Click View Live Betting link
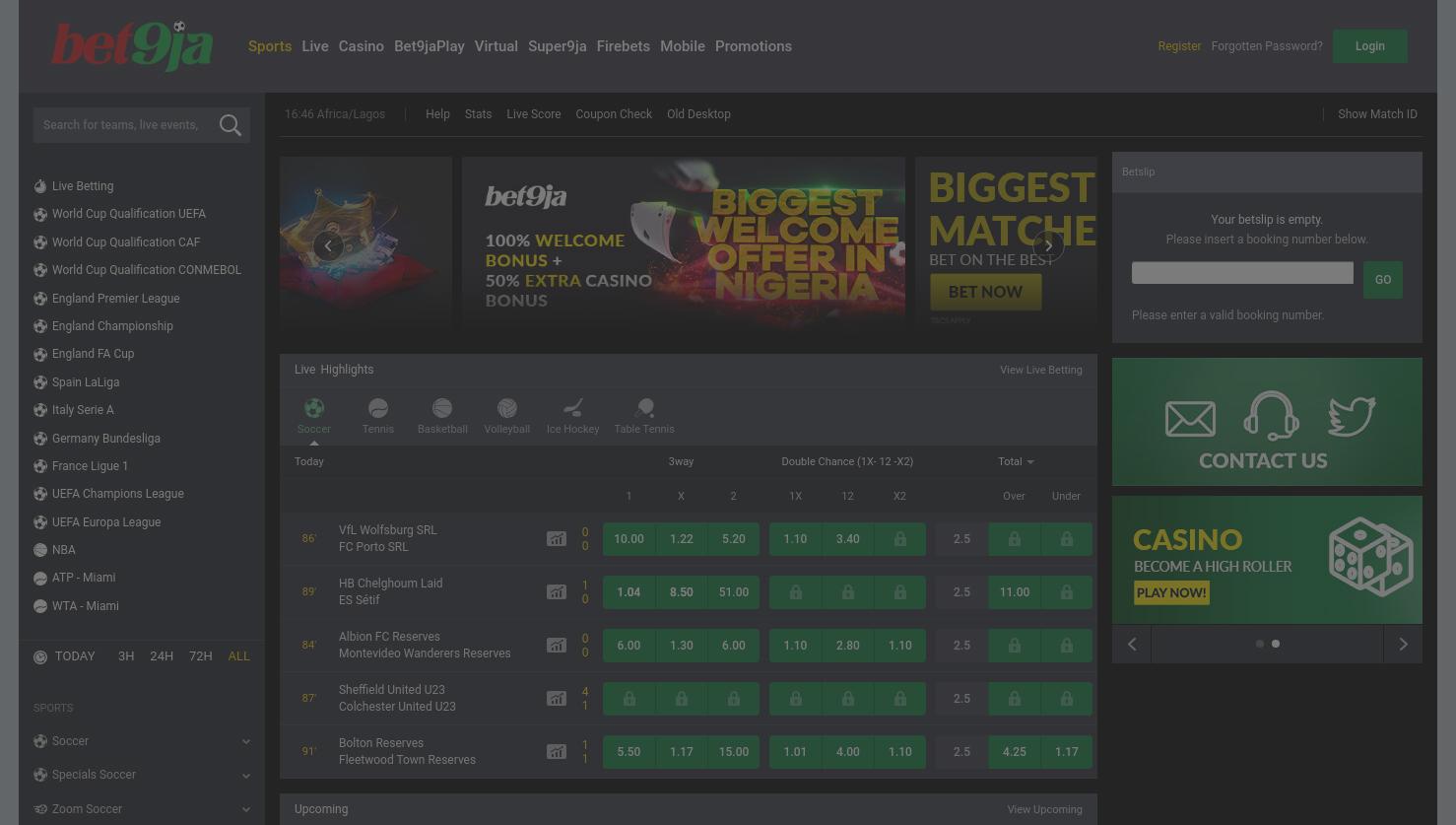 (1040, 370)
